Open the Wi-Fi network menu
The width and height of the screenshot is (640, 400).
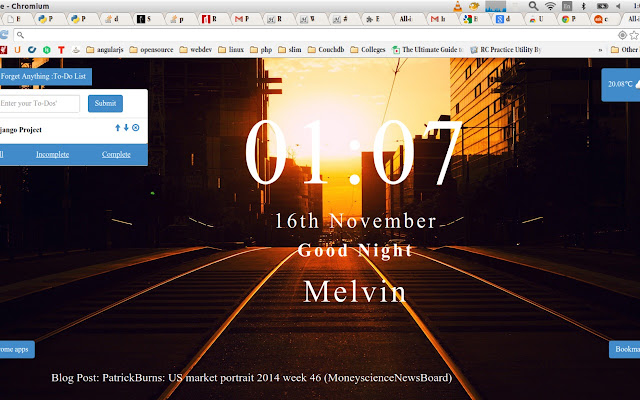click(550, 6)
